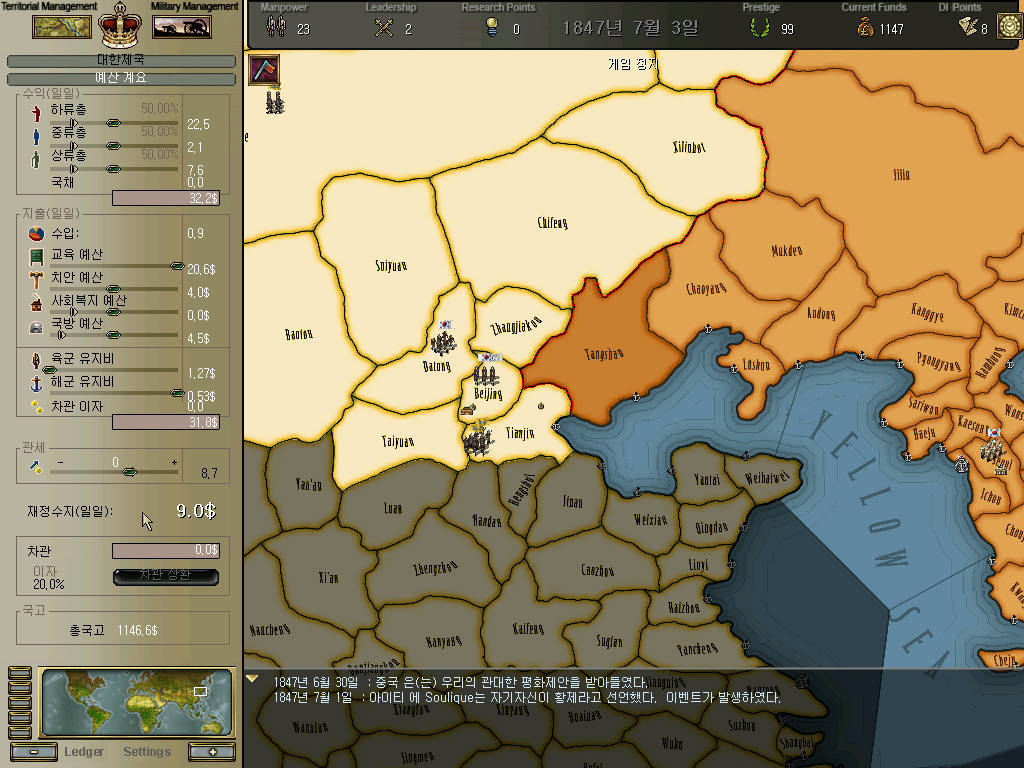The image size is (1024, 768).
Task: Click the Current Funds money bag icon
Action: coord(865,27)
